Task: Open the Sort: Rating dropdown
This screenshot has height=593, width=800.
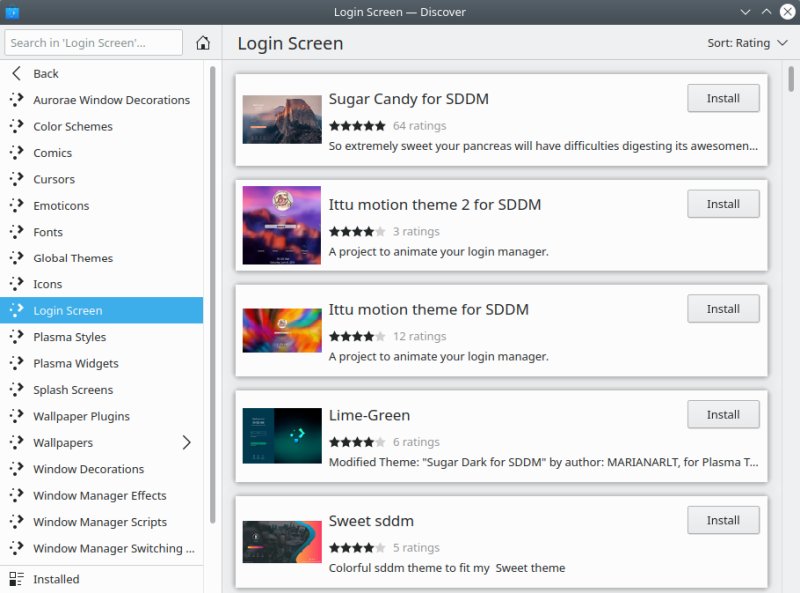Action: coord(746,43)
